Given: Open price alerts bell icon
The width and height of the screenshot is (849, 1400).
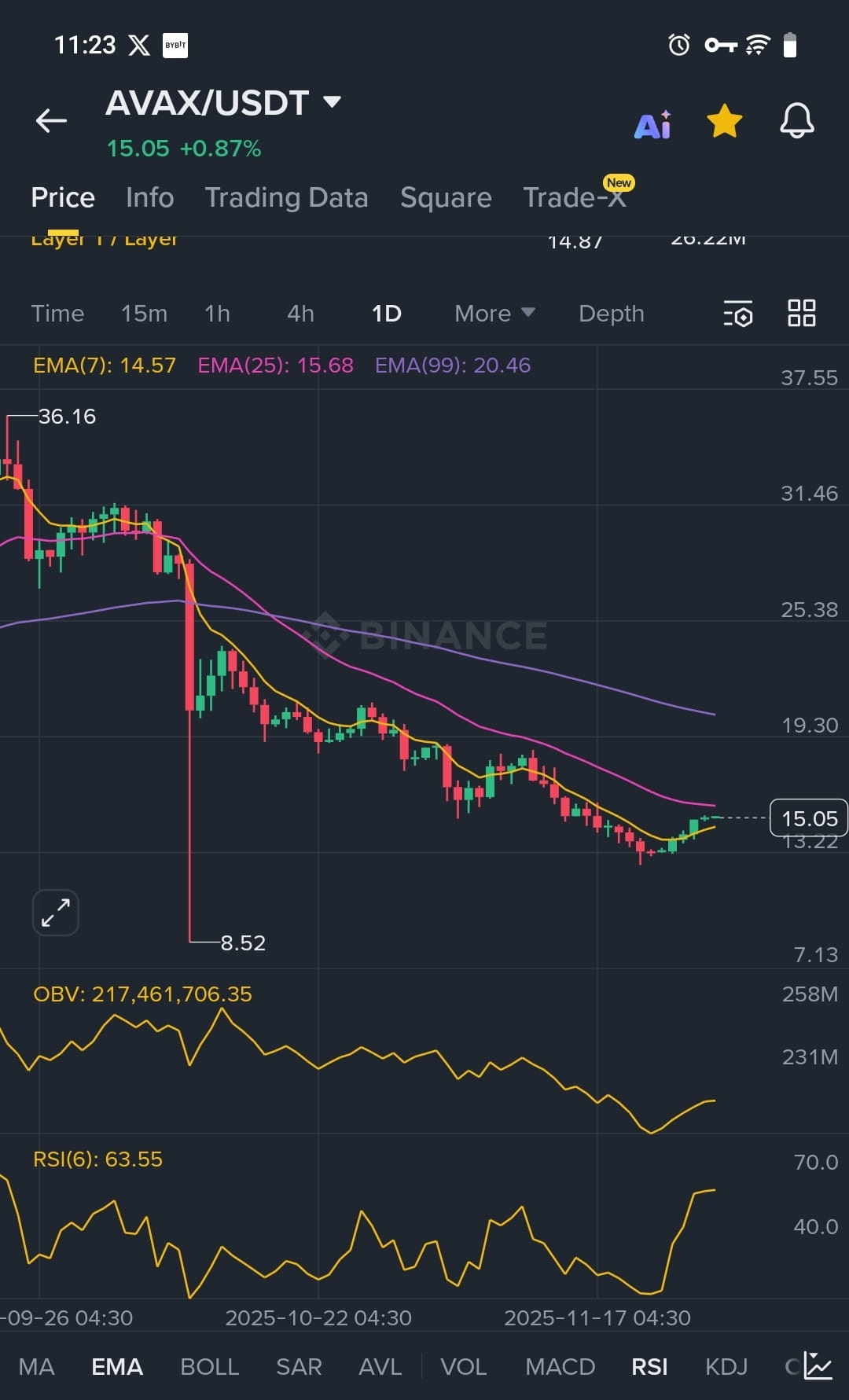Looking at the screenshot, I should coord(796,121).
